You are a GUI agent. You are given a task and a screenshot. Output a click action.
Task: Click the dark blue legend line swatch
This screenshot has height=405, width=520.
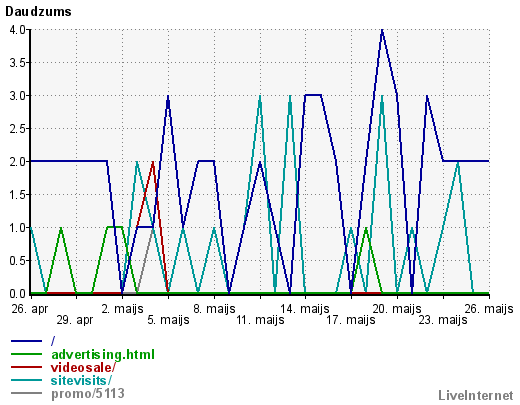[26, 341]
